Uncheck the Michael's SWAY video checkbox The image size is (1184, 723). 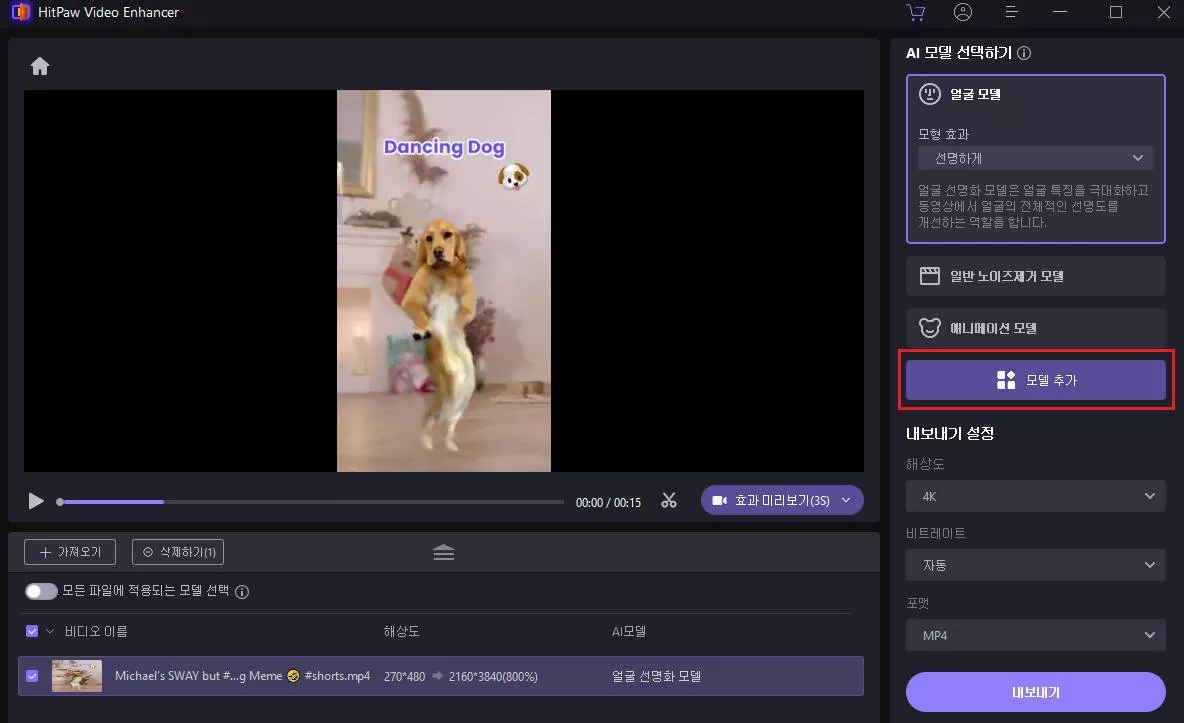click(x=32, y=676)
